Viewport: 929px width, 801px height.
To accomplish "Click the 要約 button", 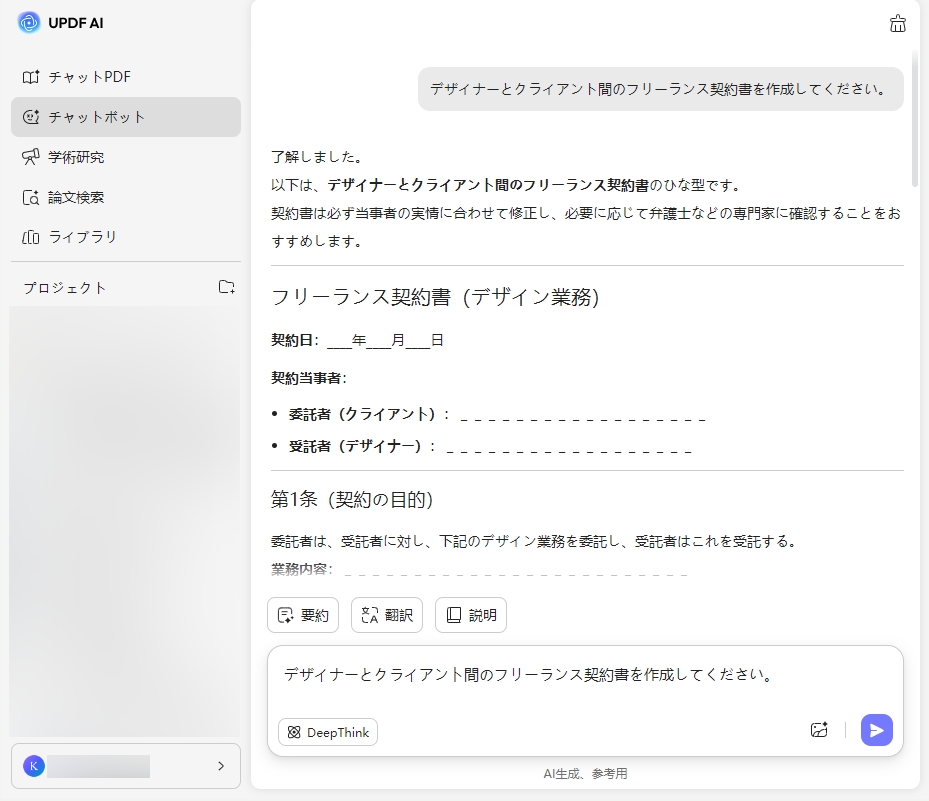I will (303, 615).
